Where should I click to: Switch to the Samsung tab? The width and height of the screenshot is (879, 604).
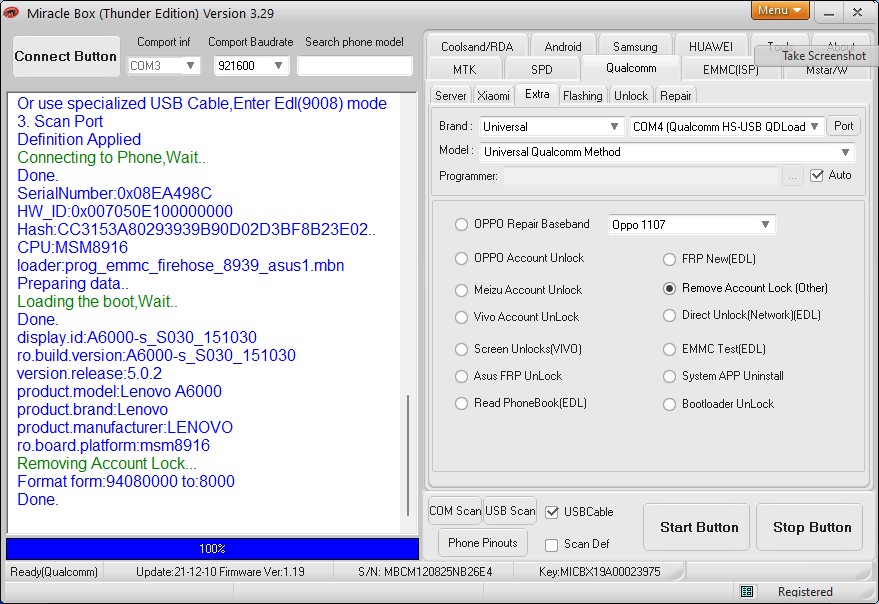635,47
